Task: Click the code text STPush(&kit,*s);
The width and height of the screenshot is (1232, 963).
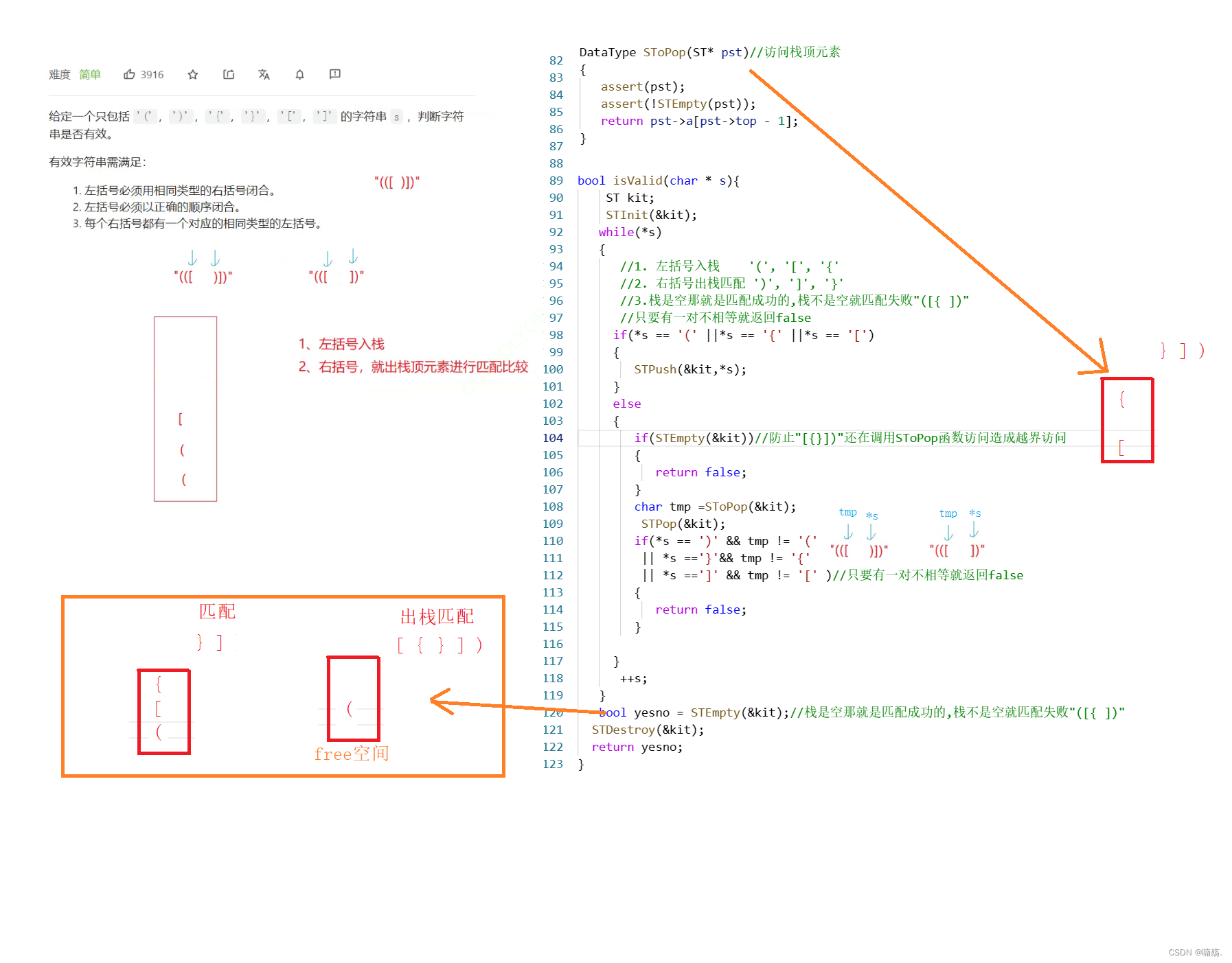Action: [690, 369]
